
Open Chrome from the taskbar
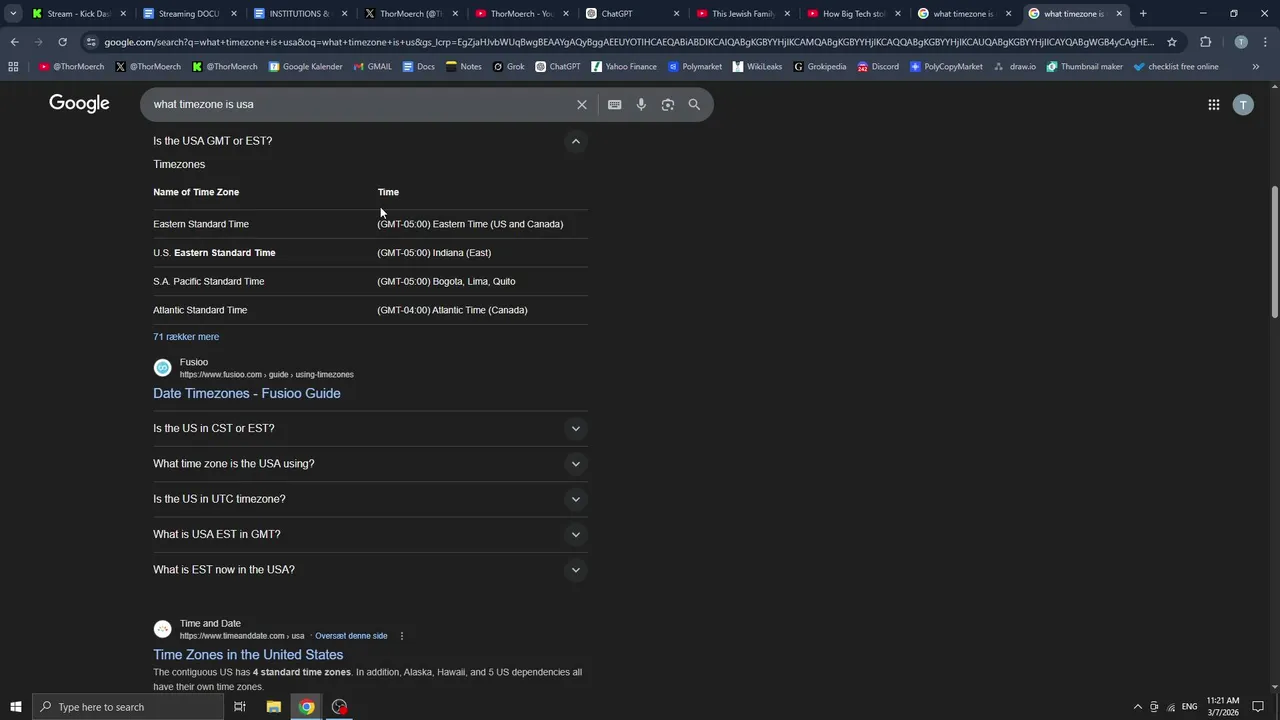click(x=306, y=707)
